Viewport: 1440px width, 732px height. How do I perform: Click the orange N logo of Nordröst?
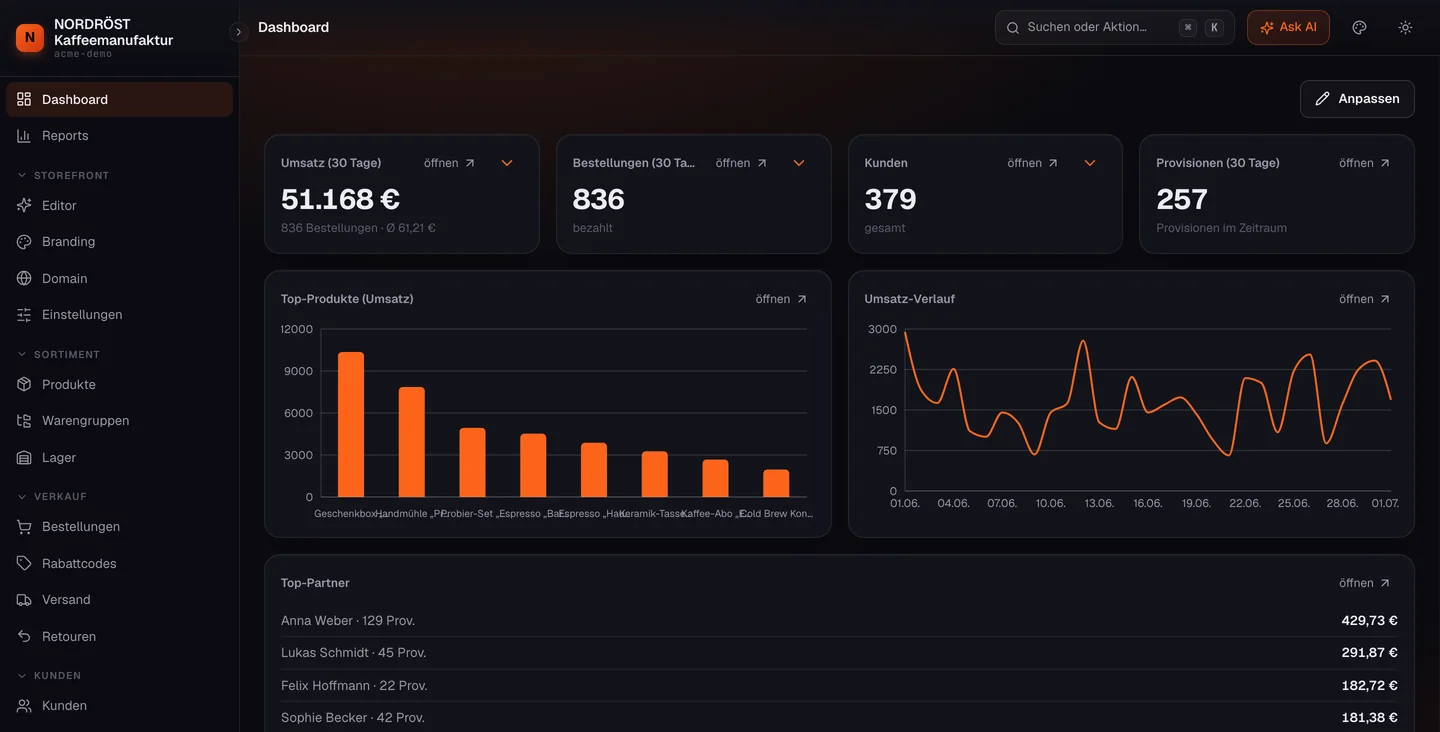pyautogui.click(x=30, y=37)
